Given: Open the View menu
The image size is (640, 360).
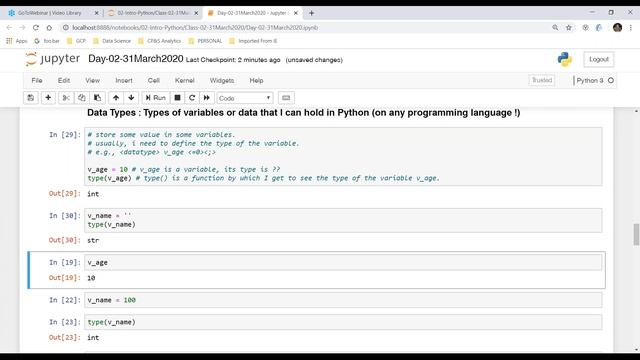Looking at the screenshot, I should [x=93, y=80].
